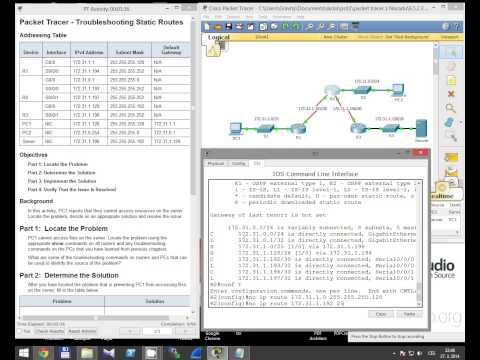Open the Windows Start button
This screenshot has width=480, height=360.
23,353
